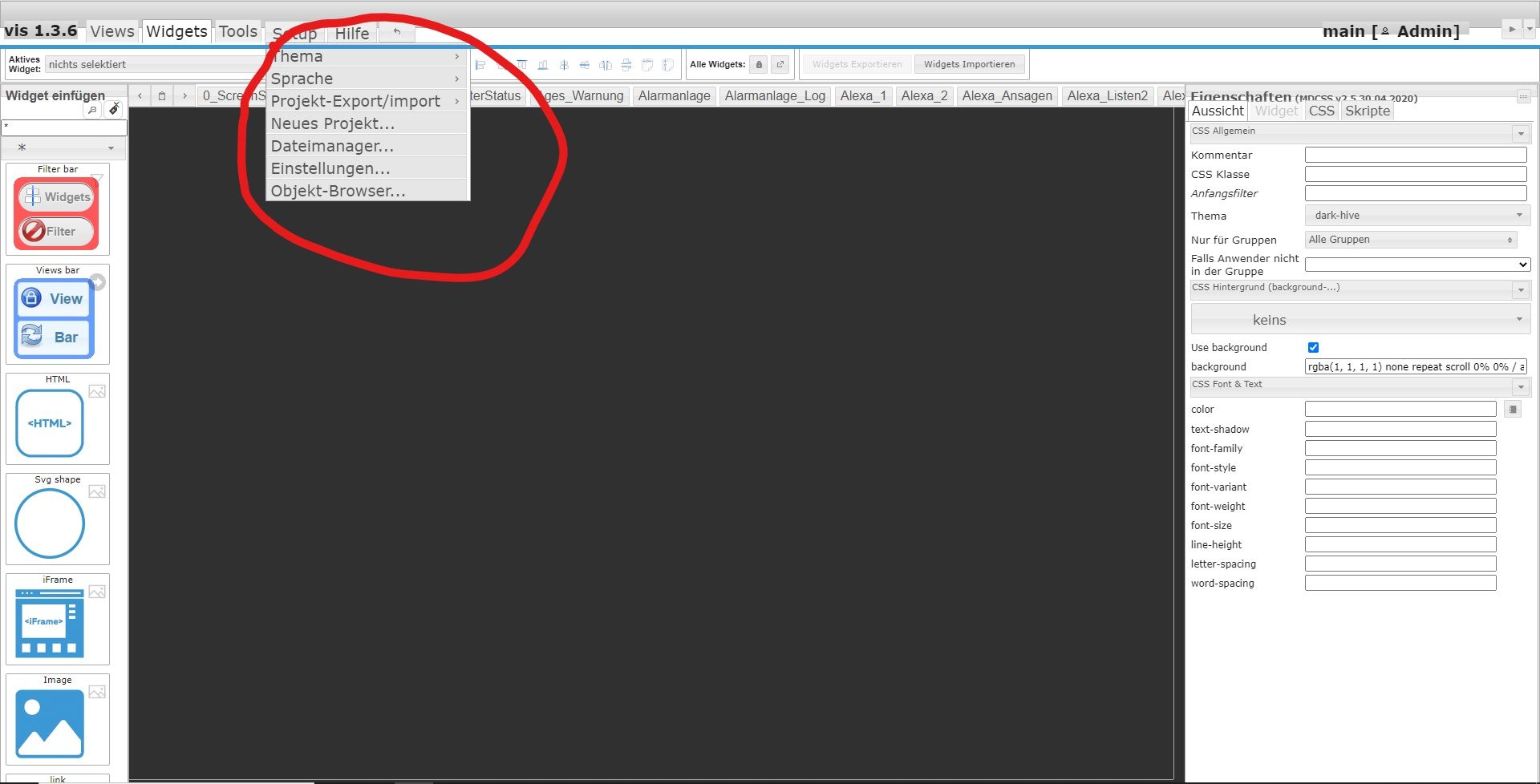The height and width of the screenshot is (784, 1540).
Task: Click the equal width toolbar icon
Action: tap(647, 65)
